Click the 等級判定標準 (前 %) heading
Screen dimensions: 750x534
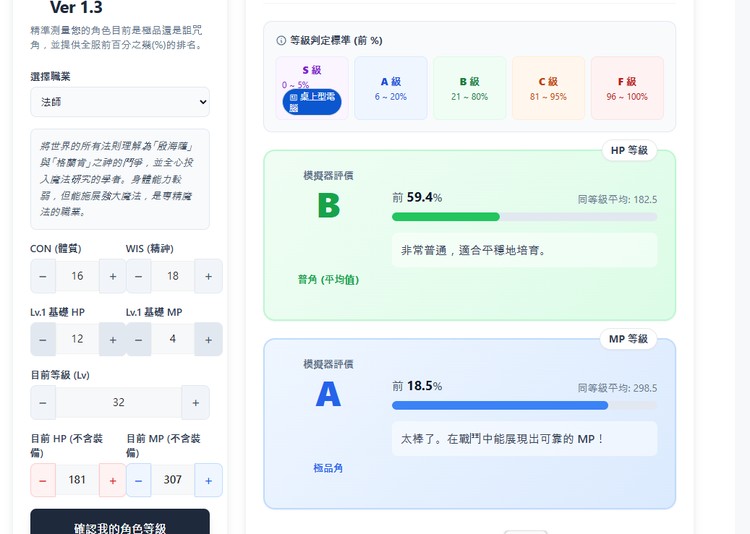click(x=336, y=41)
